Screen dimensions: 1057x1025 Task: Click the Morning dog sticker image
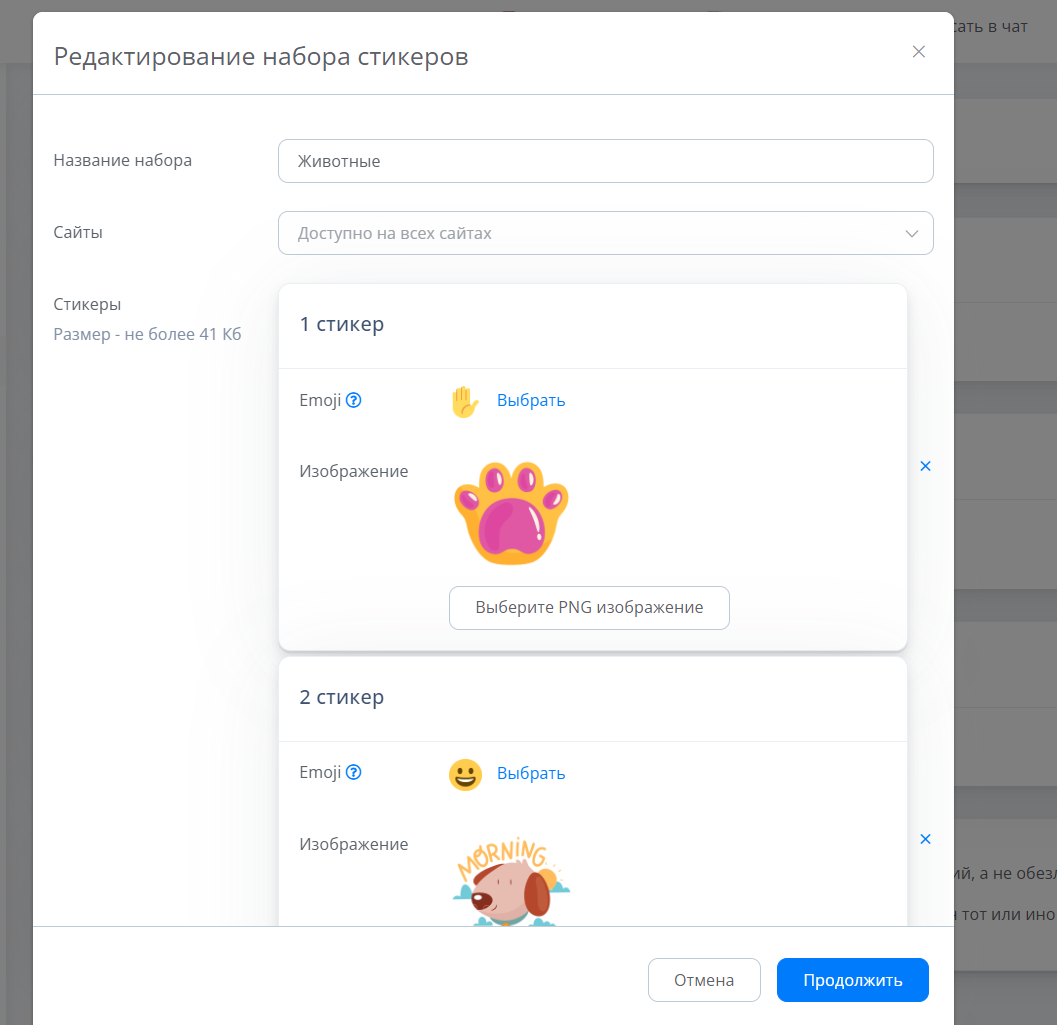coord(510,882)
